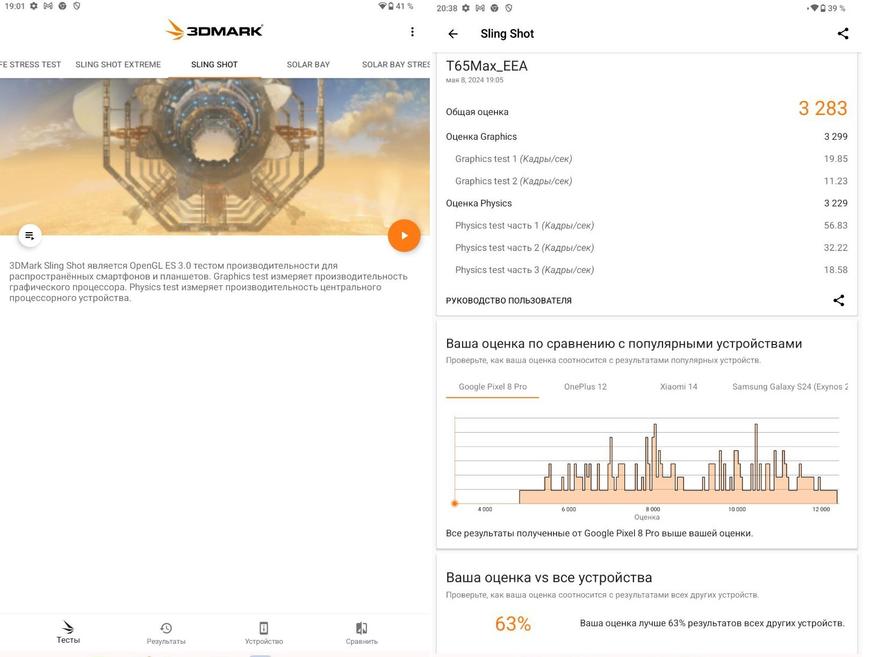The image size is (877, 657).
Task: Select the Sling Shot tab
Action: (214, 64)
